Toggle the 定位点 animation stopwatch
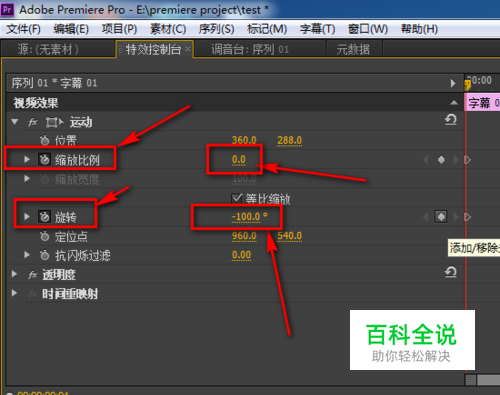The height and width of the screenshot is (395, 500). coord(44,236)
